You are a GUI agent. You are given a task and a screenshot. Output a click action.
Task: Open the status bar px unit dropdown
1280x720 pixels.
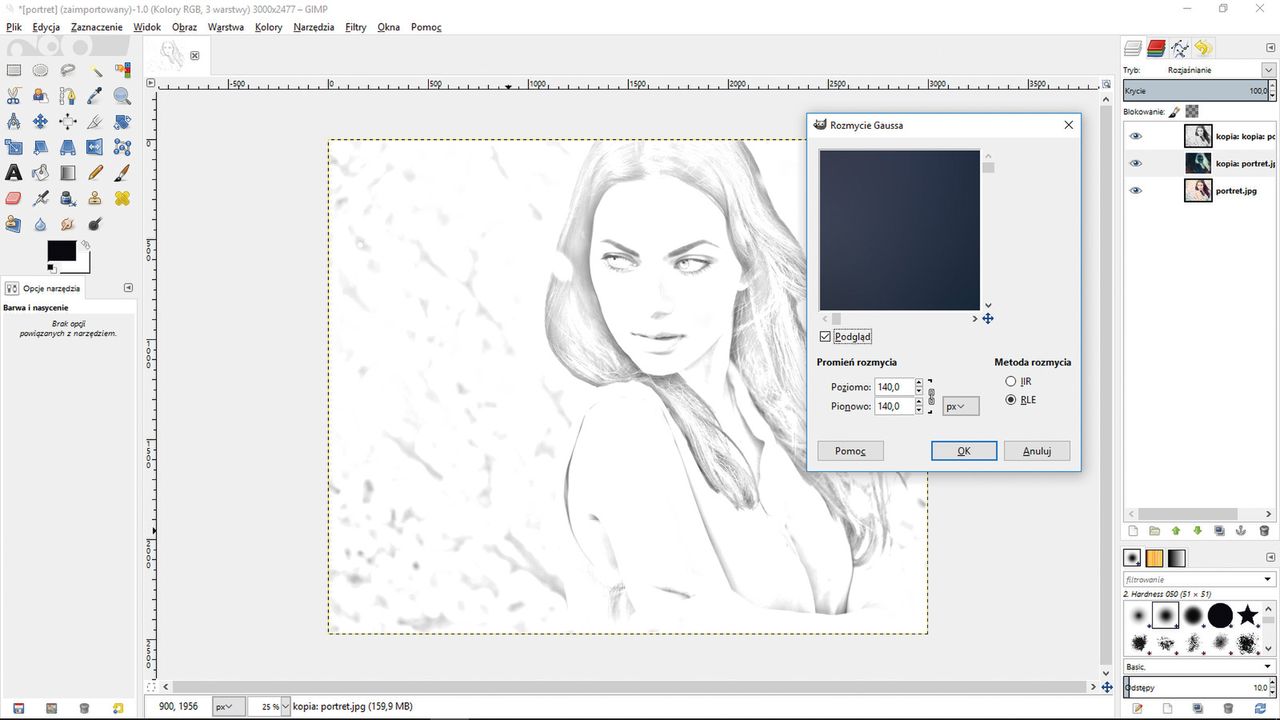coord(229,707)
